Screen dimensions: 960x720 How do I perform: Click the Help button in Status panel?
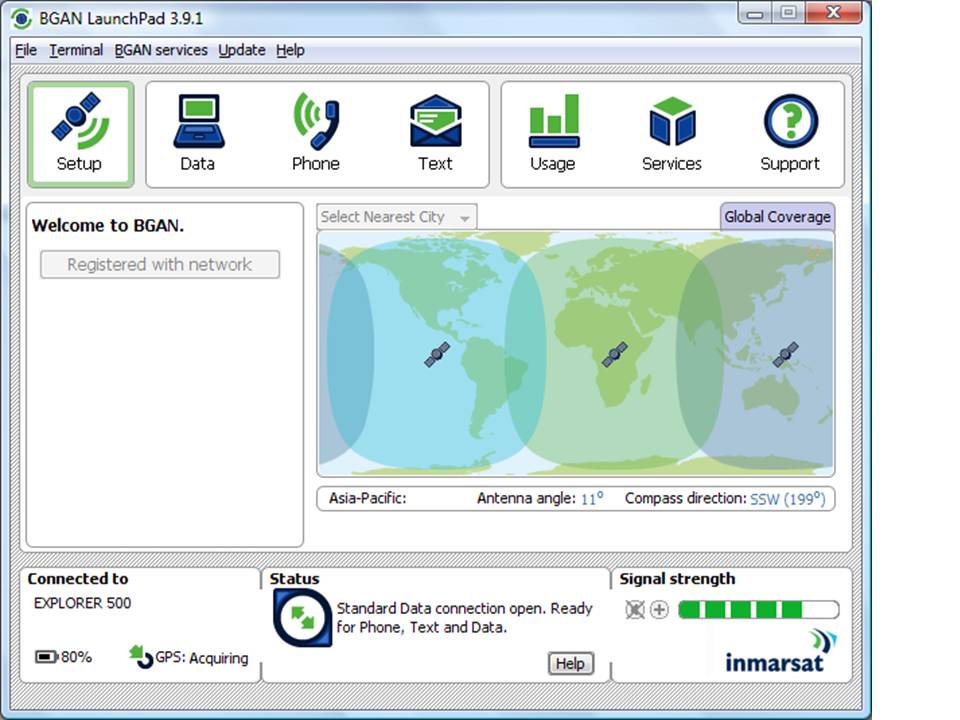(571, 664)
